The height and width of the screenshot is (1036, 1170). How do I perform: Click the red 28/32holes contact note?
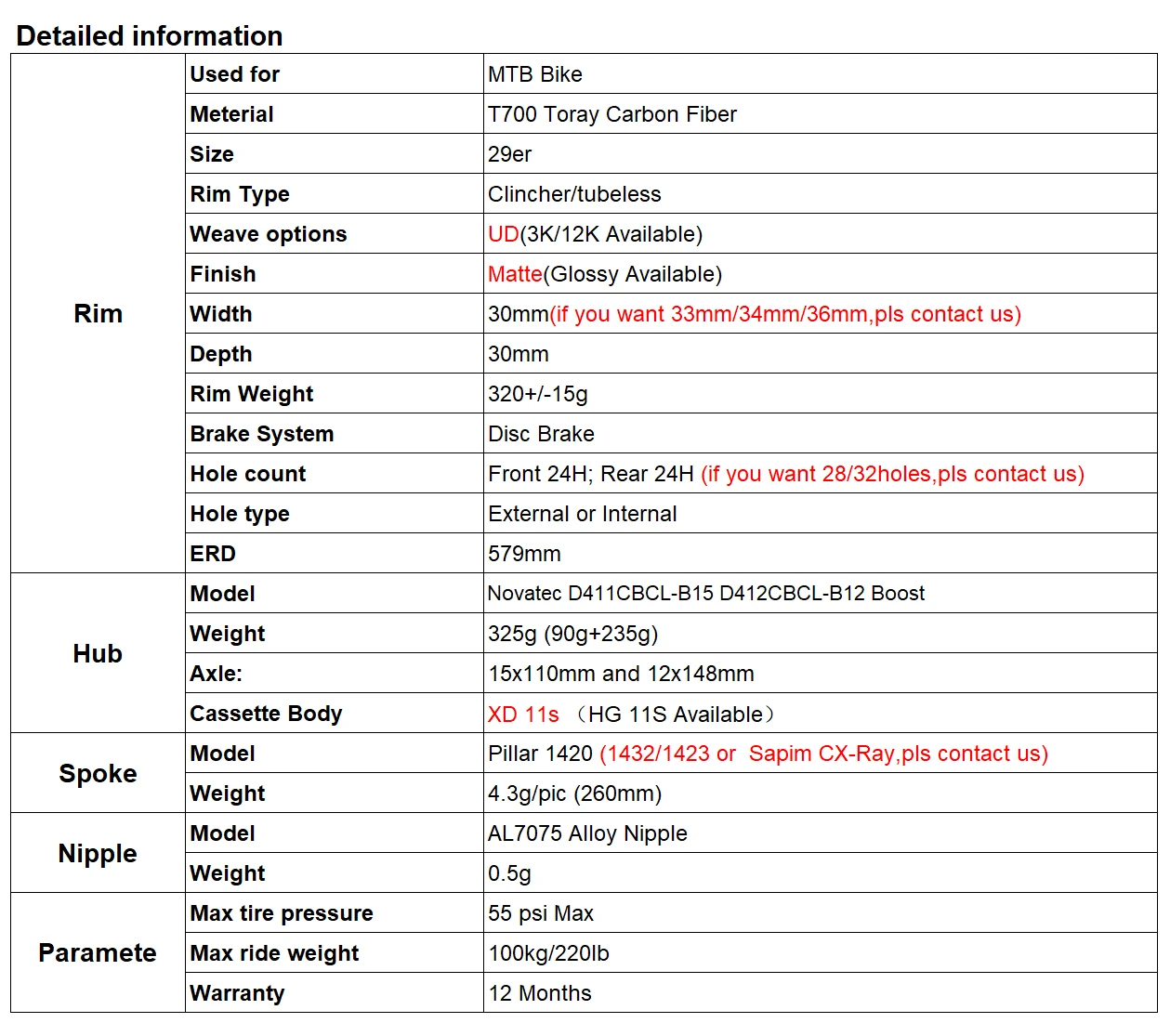(x=892, y=474)
